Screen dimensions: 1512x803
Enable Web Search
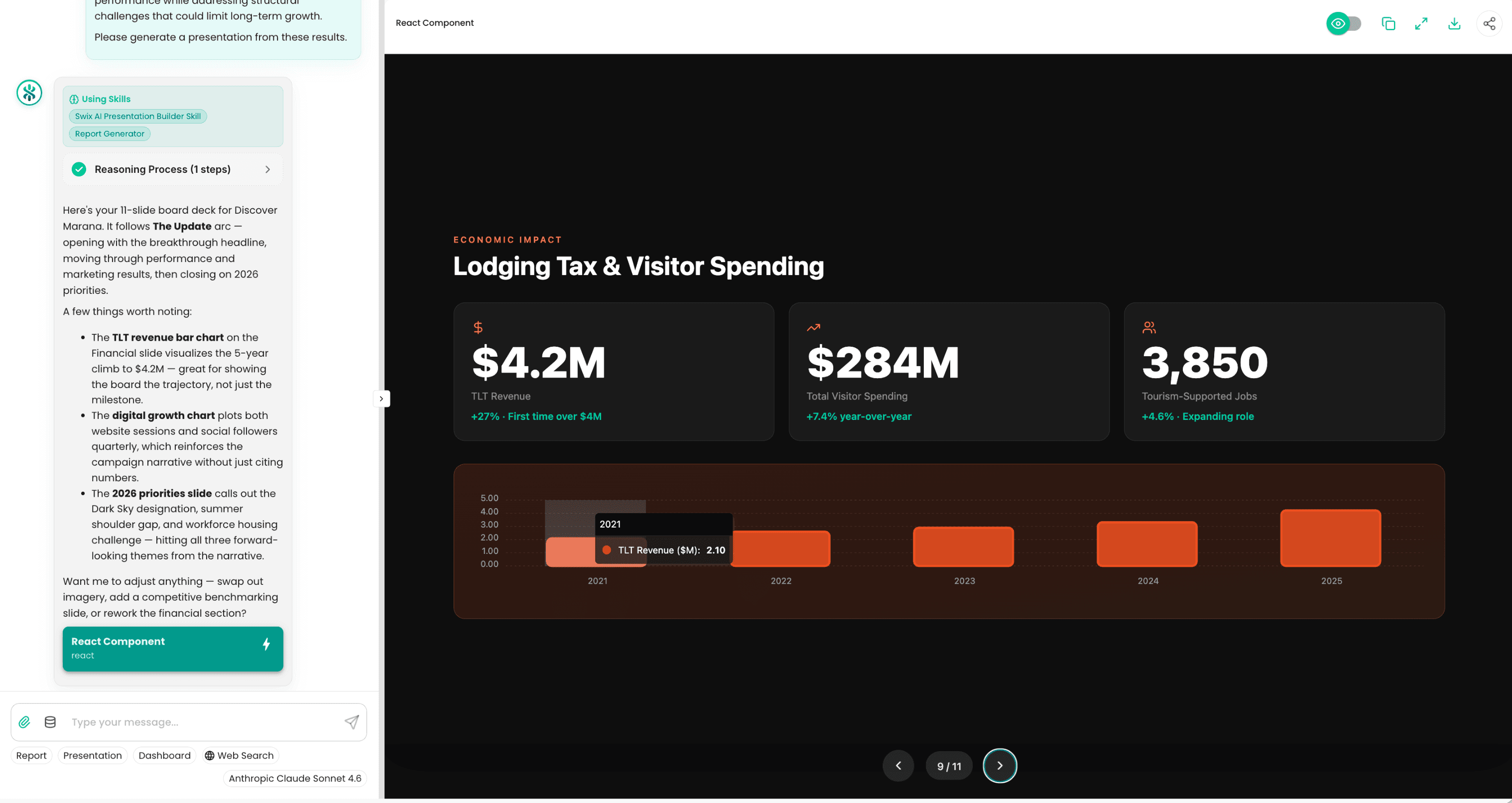click(x=239, y=755)
